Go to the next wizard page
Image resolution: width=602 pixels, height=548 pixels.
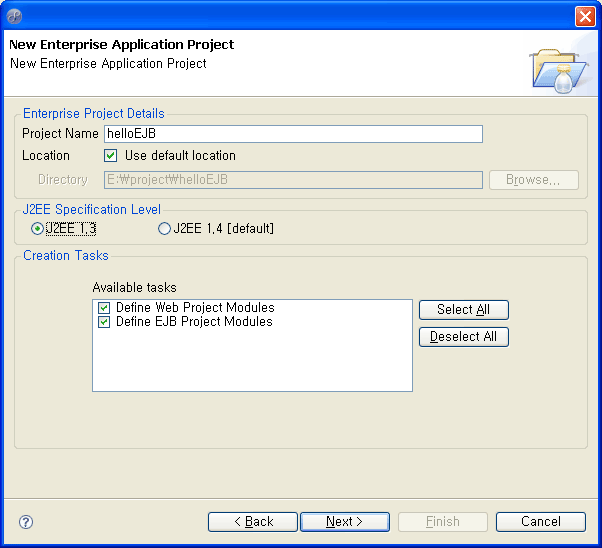pyautogui.click(x=345, y=522)
